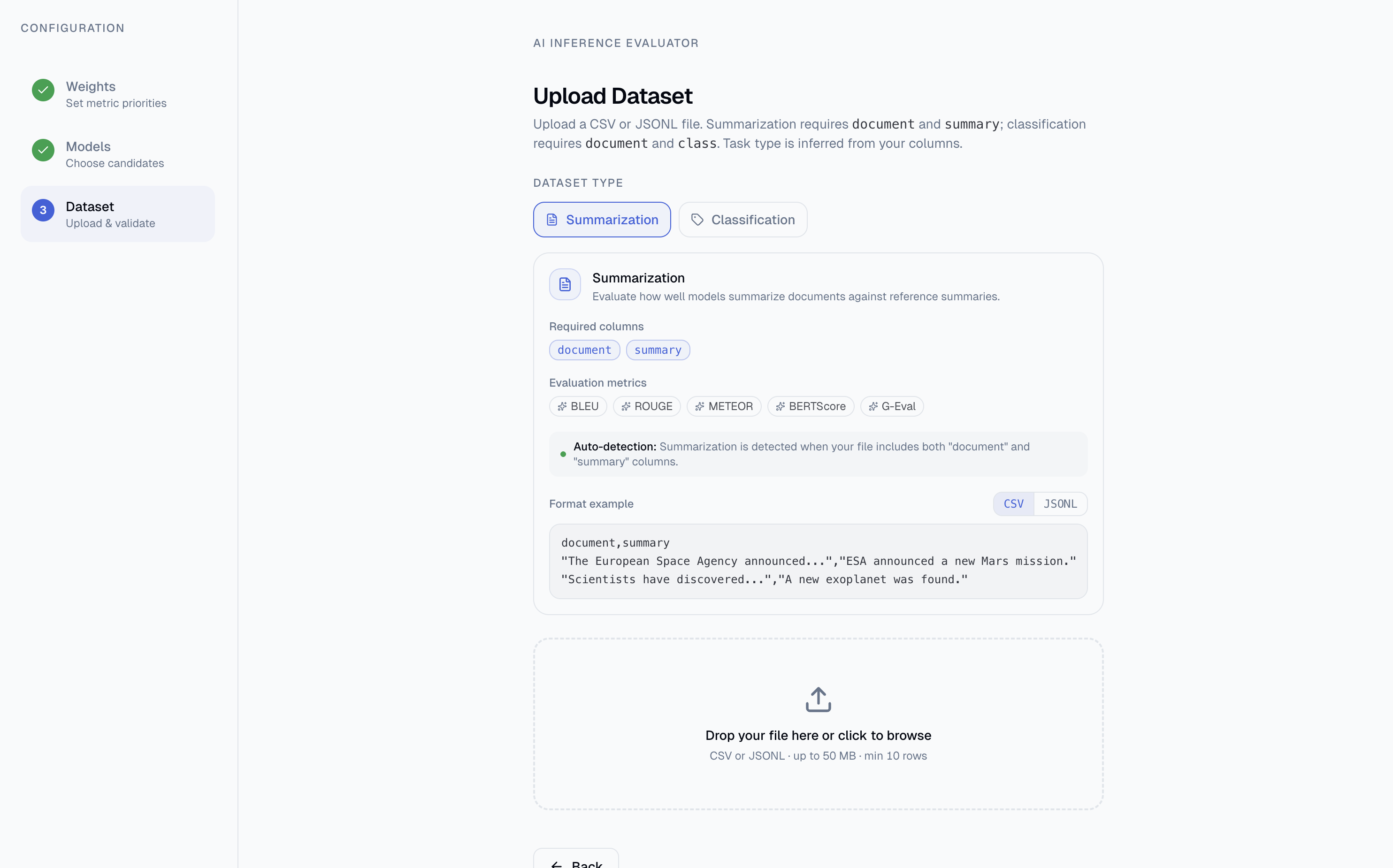Click the Summarization card file icon

(x=565, y=284)
